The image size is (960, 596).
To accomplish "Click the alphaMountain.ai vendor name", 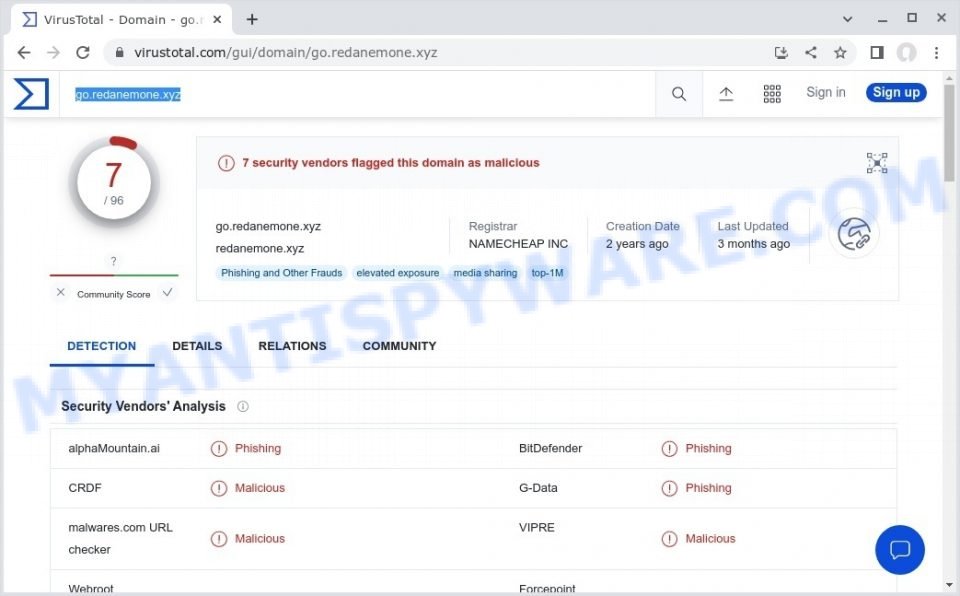I will point(114,448).
